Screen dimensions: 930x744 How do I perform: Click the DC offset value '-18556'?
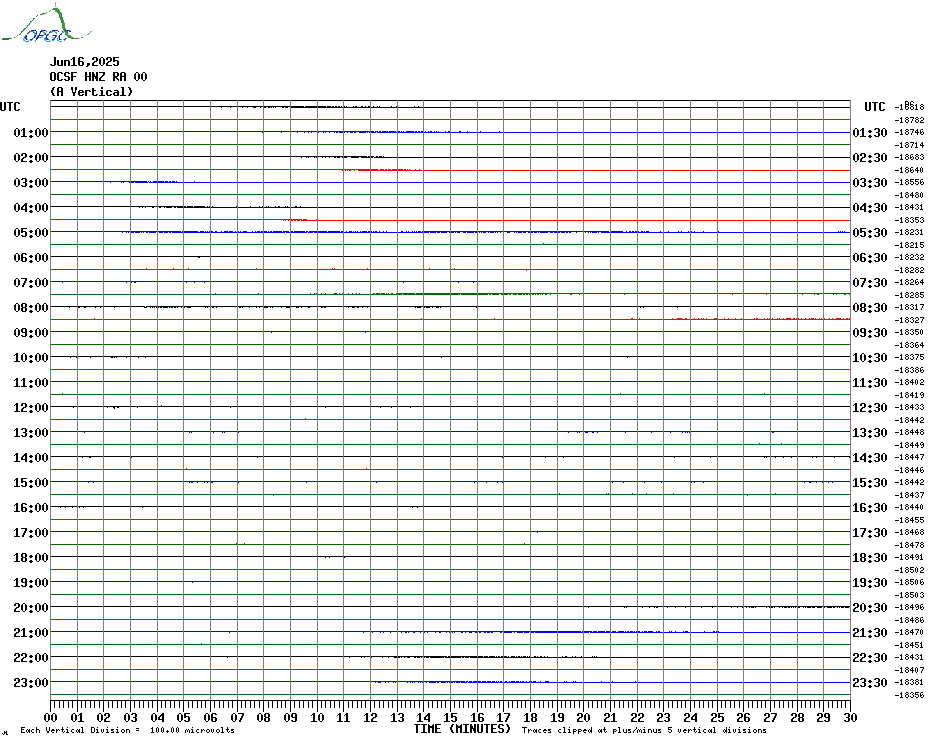pos(909,182)
